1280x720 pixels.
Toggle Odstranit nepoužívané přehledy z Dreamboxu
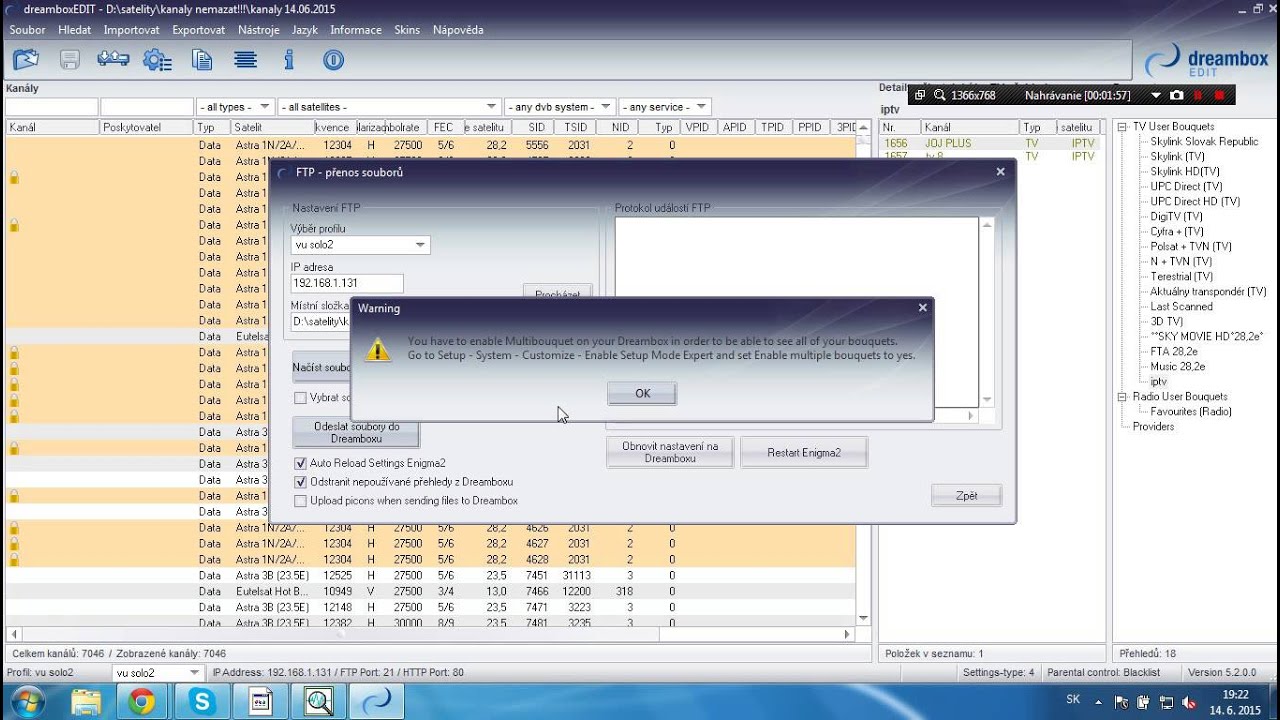300,482
